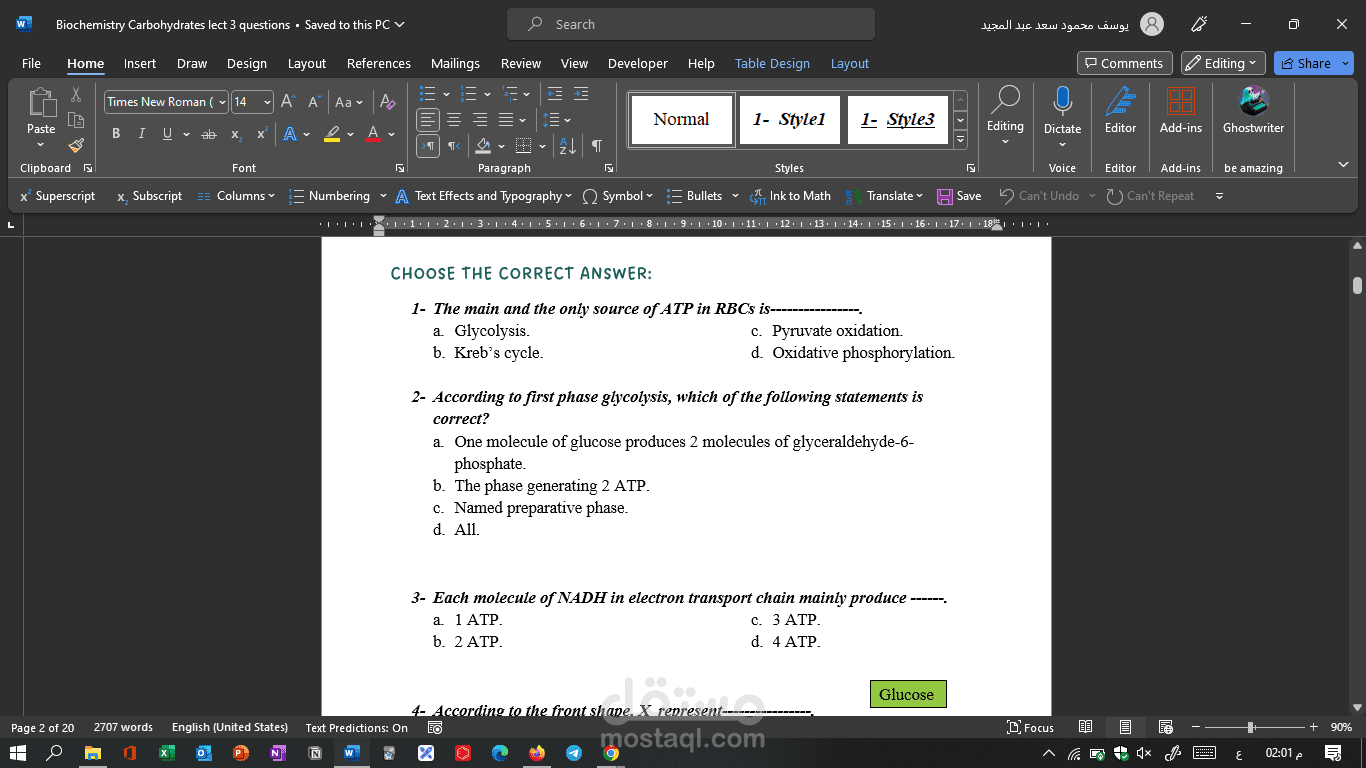Center align the paragraph text
The height and width of the screenshot is (768, 1366).
(454, 120)
